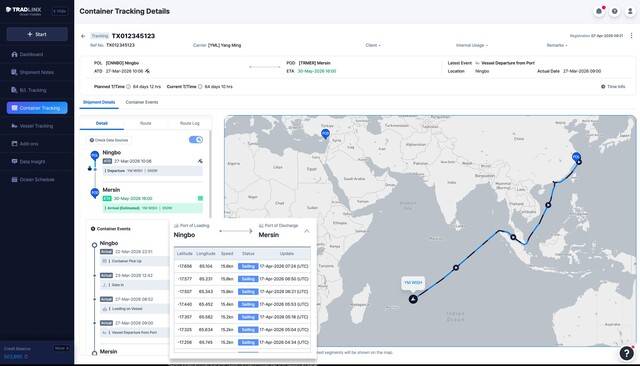Click the B/L Tracking sidebar icon
The height and width of the screenshot is (366, 640).
pos(14,90)
